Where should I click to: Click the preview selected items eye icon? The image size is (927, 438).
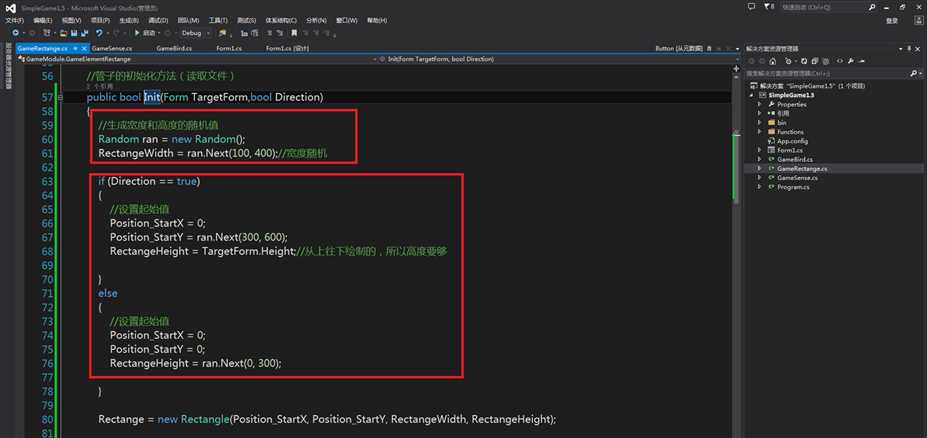pyautogui.click(x=840, y=61)
